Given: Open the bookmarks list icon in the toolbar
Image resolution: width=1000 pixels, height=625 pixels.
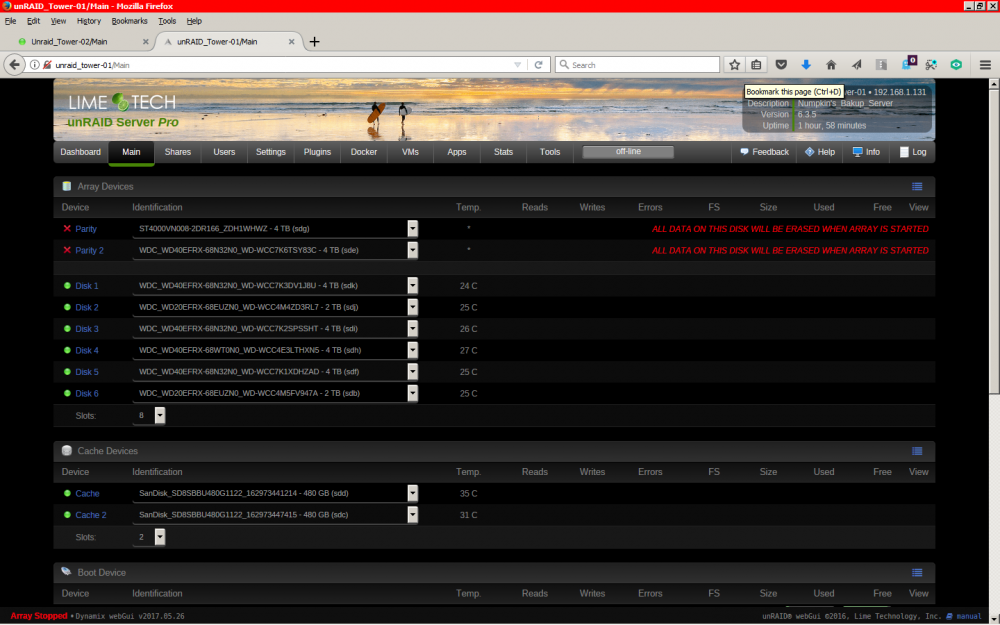Looking at the screenshot, I should tap(756, 64).
